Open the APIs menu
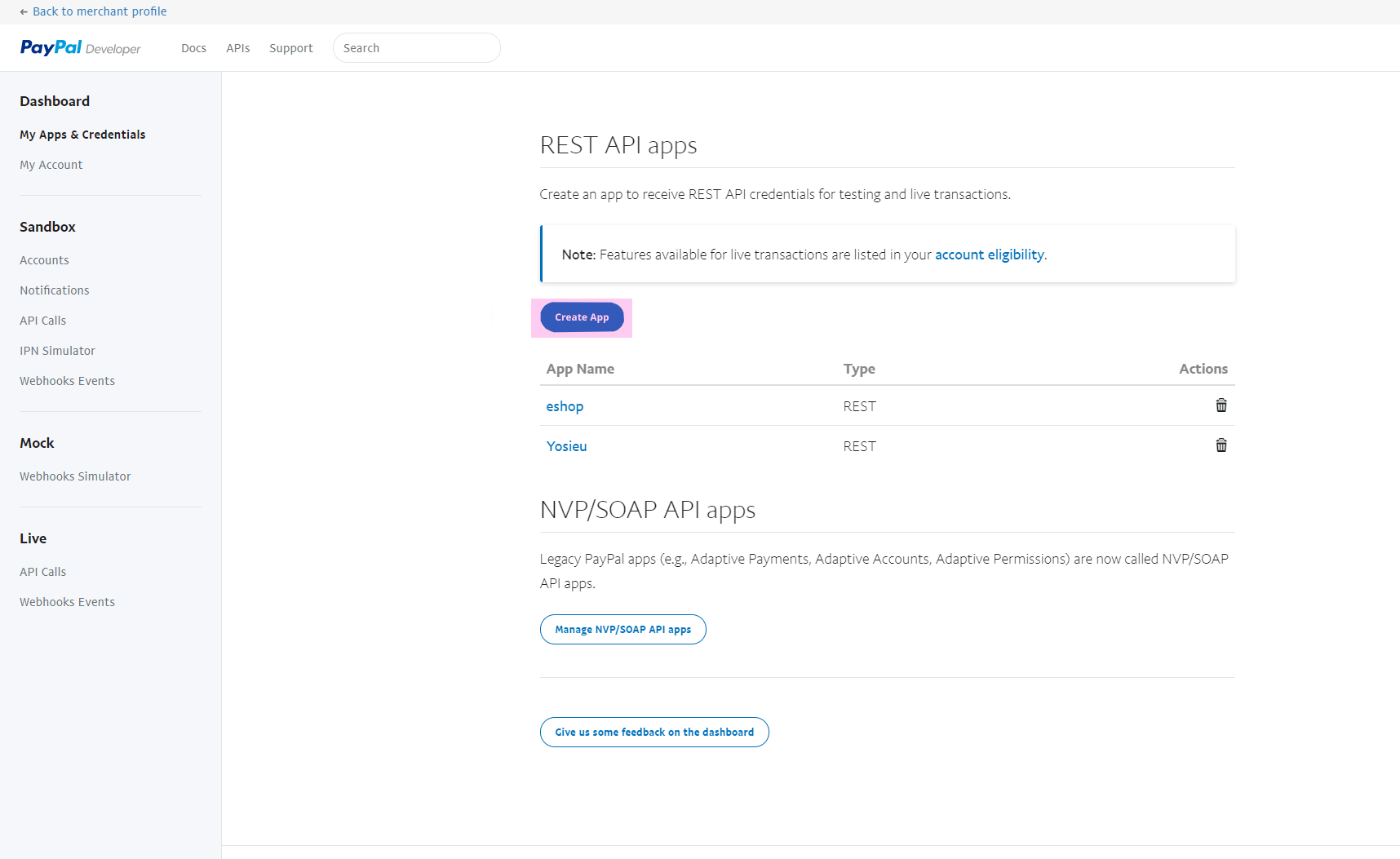 [238, 48]
